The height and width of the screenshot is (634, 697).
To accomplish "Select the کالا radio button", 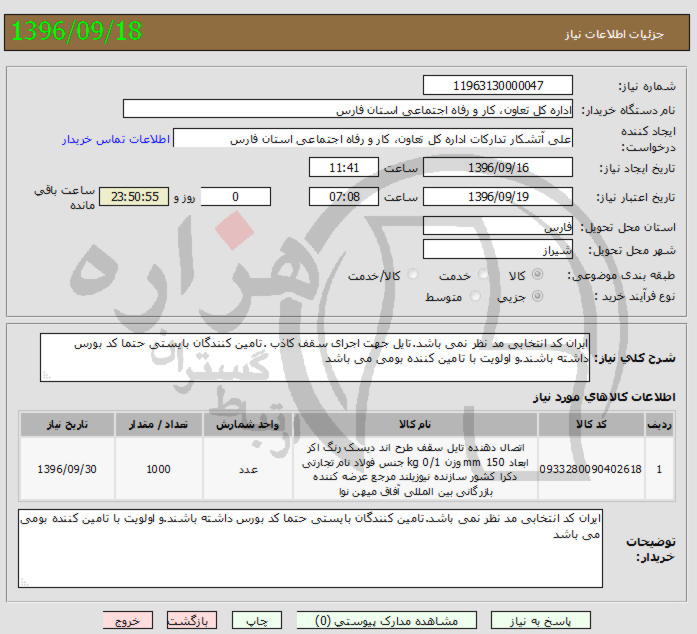I will click(537, 274).
